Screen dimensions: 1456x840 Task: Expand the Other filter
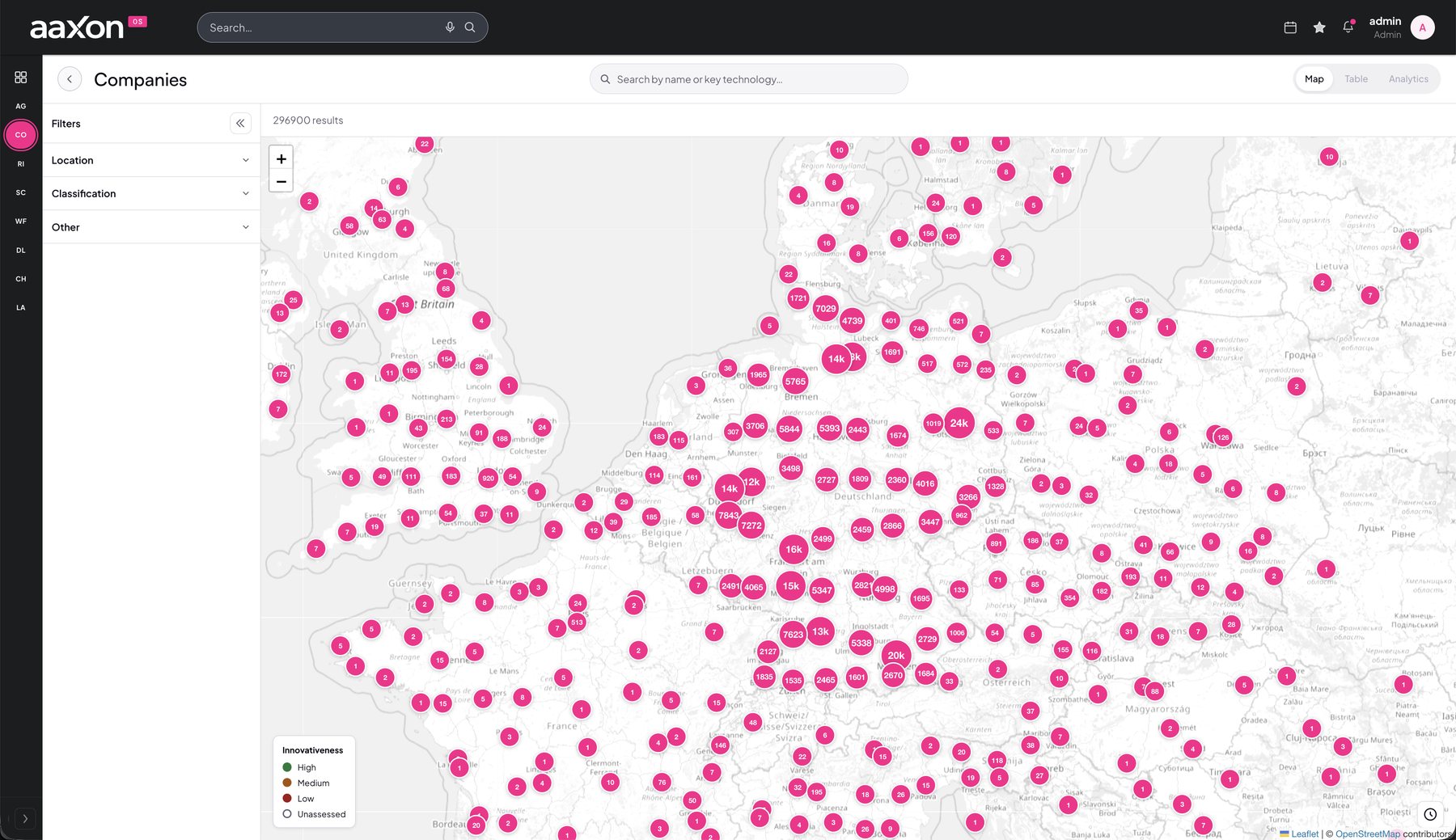(x=151, y=227)
